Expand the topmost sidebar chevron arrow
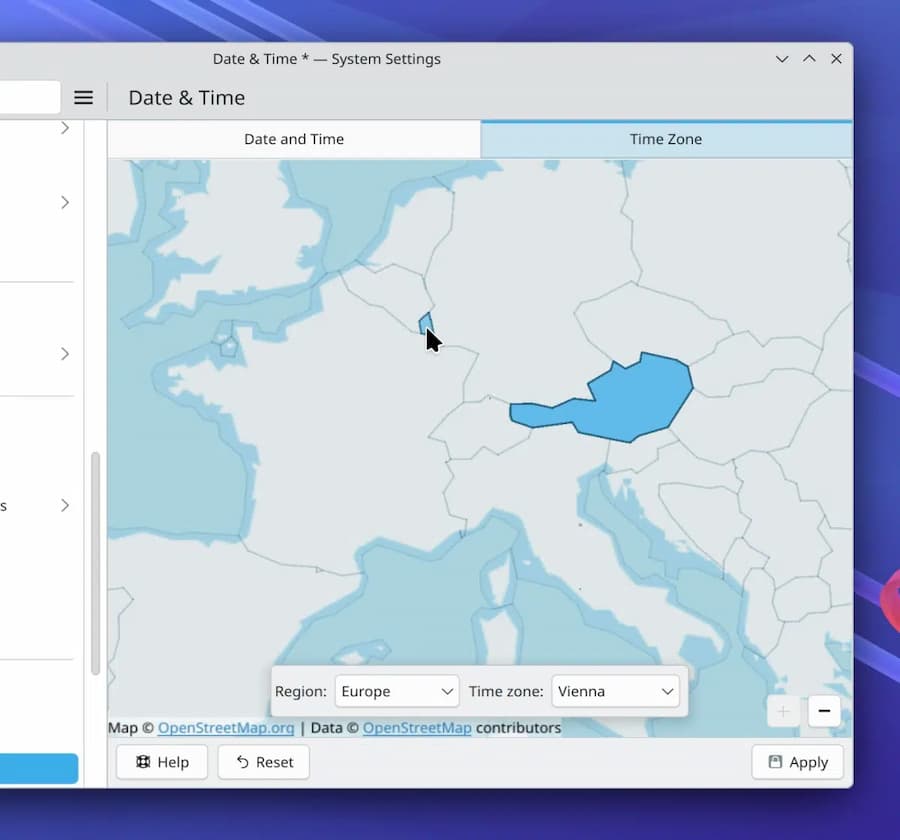The width and height of the screenshot is (900, 840). [x=65, y=128]
